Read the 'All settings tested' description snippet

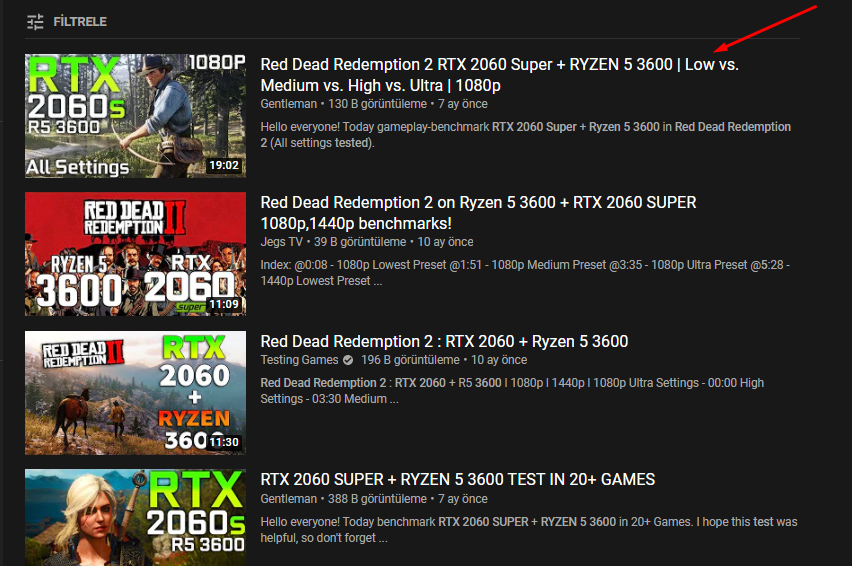[x=525, y=135]
